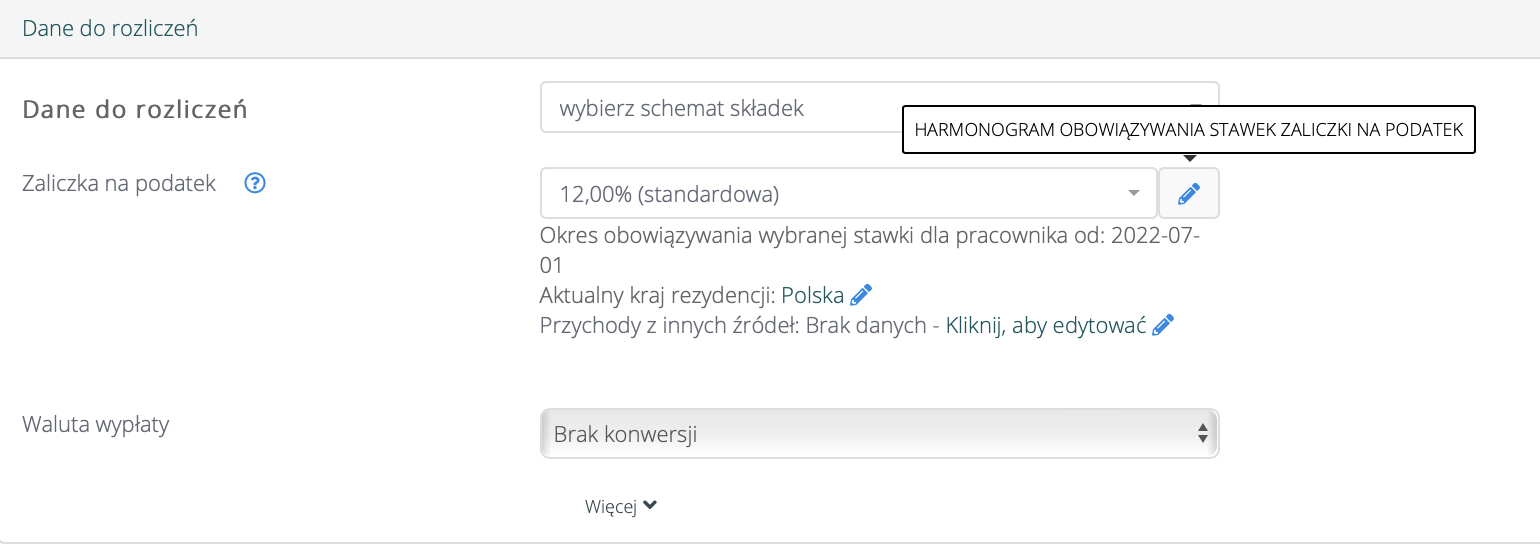Viewport: 1540px width, 548px height.
Task: Click the "Kliknij, aby edytować" link
Action: pos(1045,325)
